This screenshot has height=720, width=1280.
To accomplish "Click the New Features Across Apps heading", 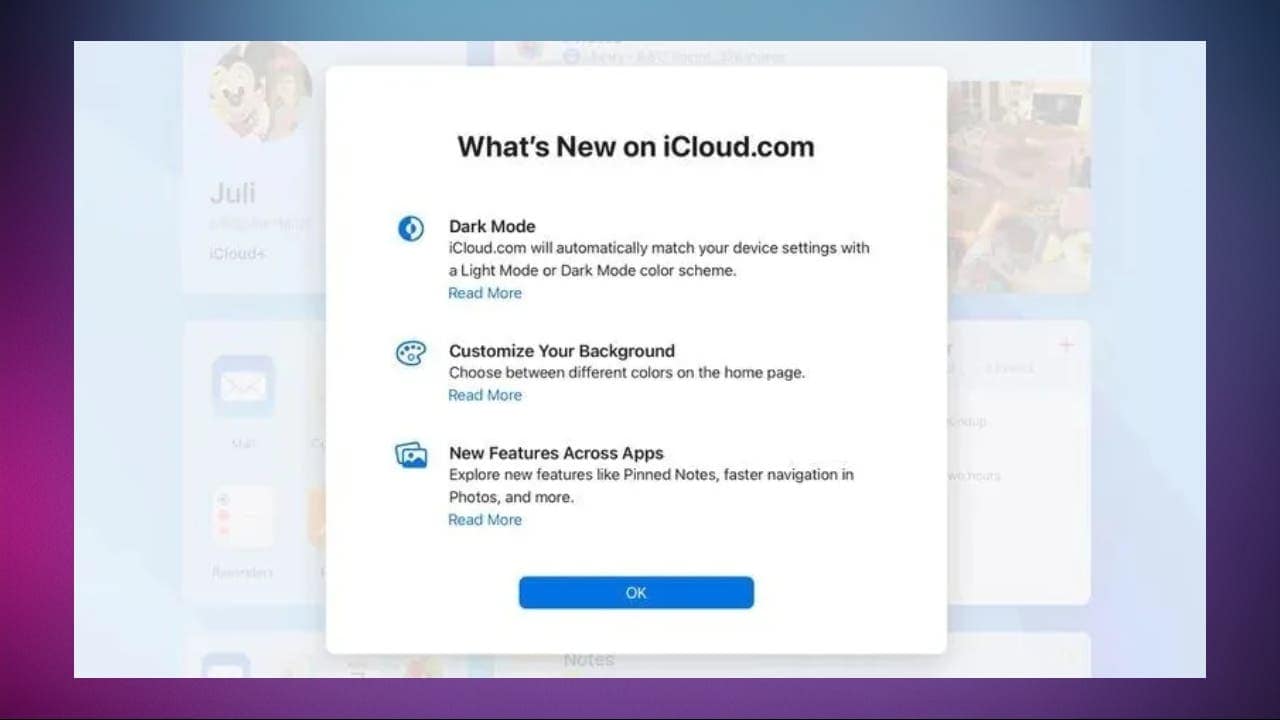I will pos(556,453).
